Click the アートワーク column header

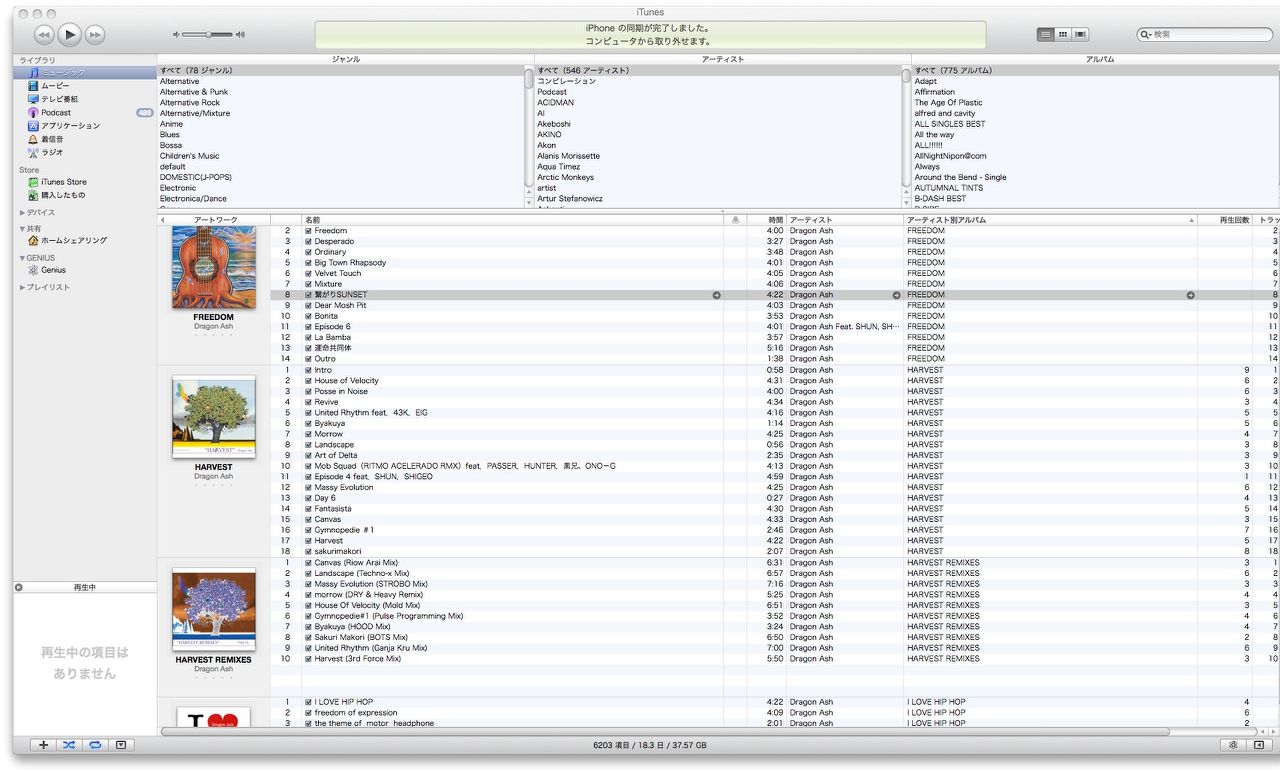click(215, 219)
